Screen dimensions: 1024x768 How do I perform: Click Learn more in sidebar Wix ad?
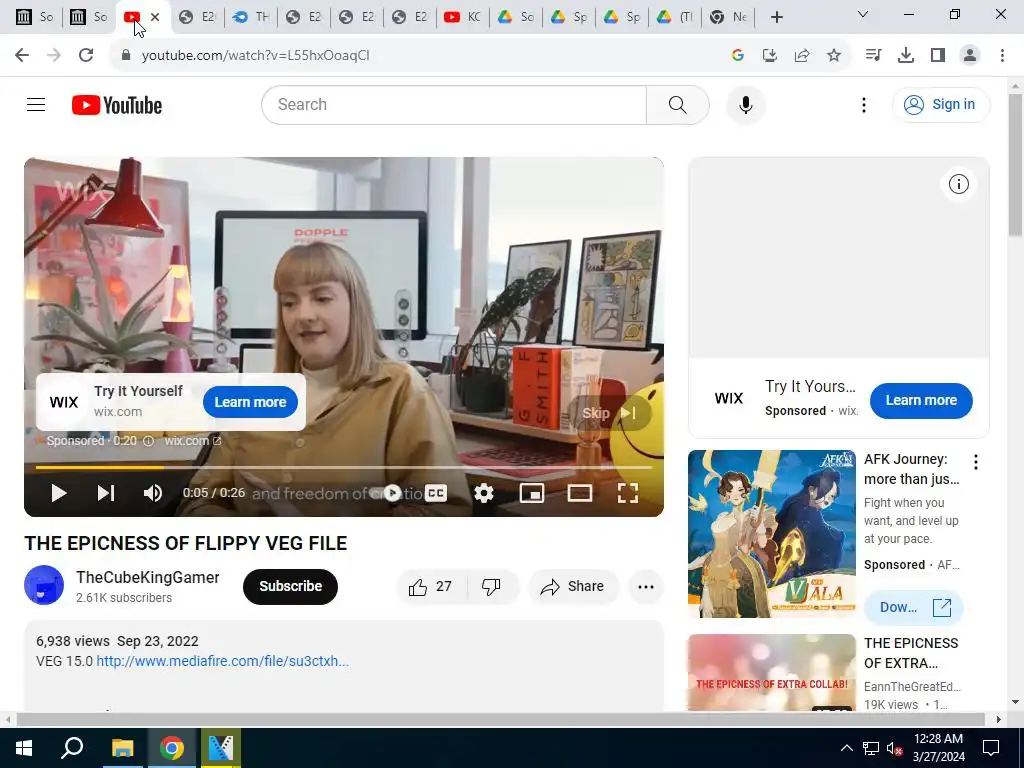[x=921, y=400]
